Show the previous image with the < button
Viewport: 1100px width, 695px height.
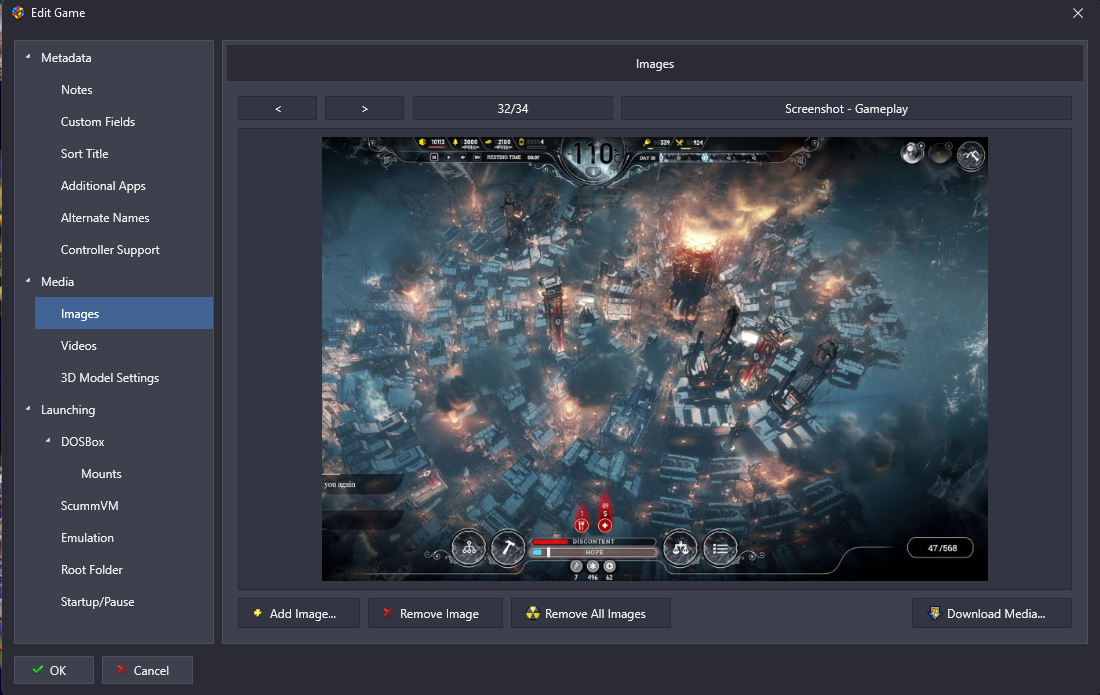[x=278, y=109]
